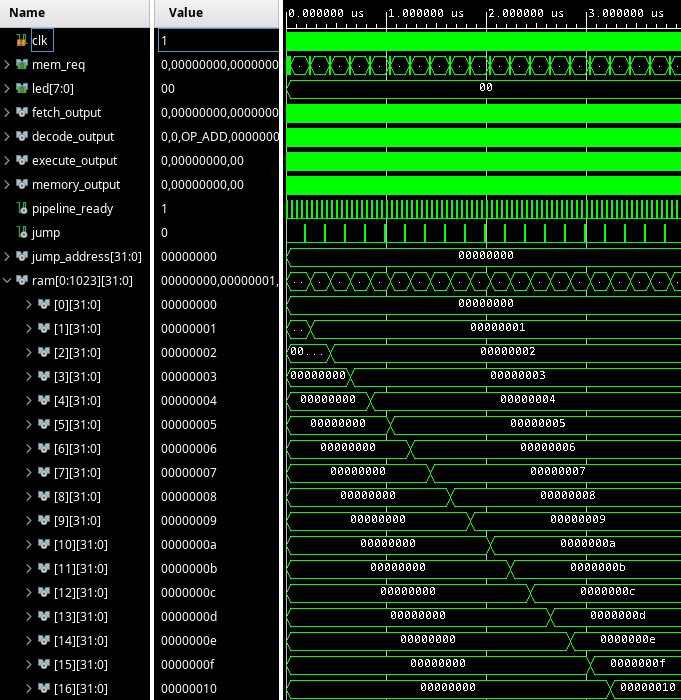This screenshot has width=681, height=700.
Task: Select the decode_output signal name
Action: [x=73, y=137]
